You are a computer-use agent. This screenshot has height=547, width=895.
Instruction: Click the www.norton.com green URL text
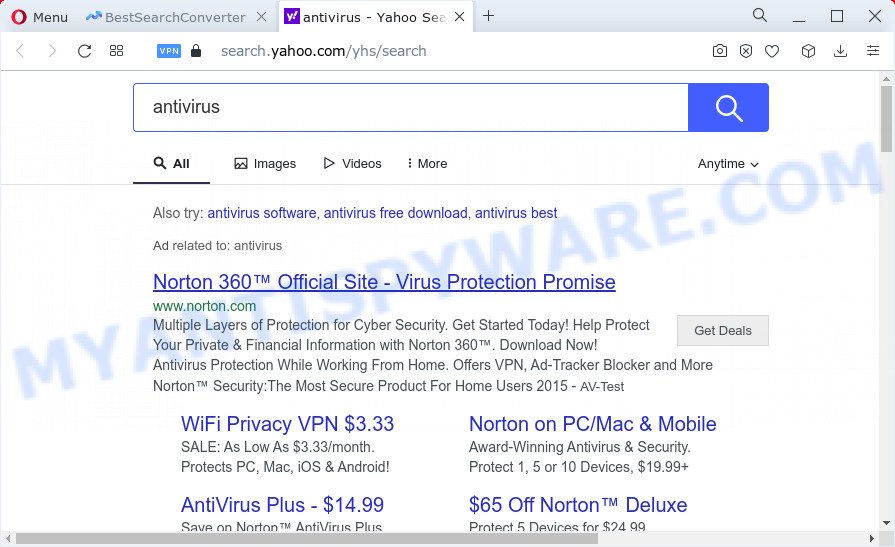pyautogui.click(x=204, y=306)
